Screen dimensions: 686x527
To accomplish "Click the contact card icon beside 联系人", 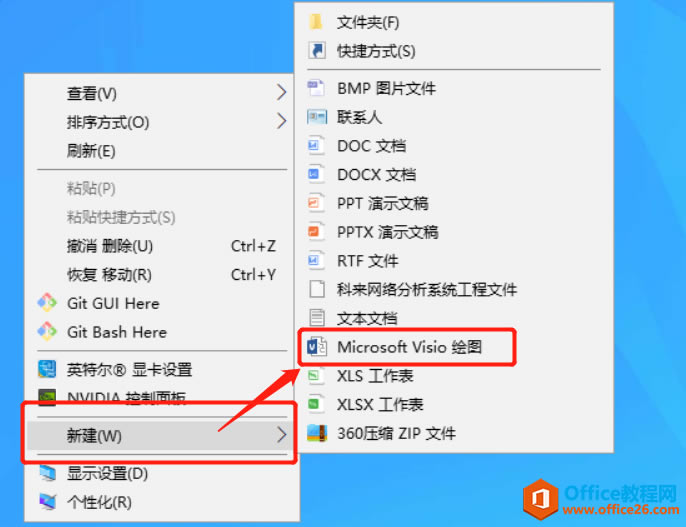I will (x=317, y=117).
